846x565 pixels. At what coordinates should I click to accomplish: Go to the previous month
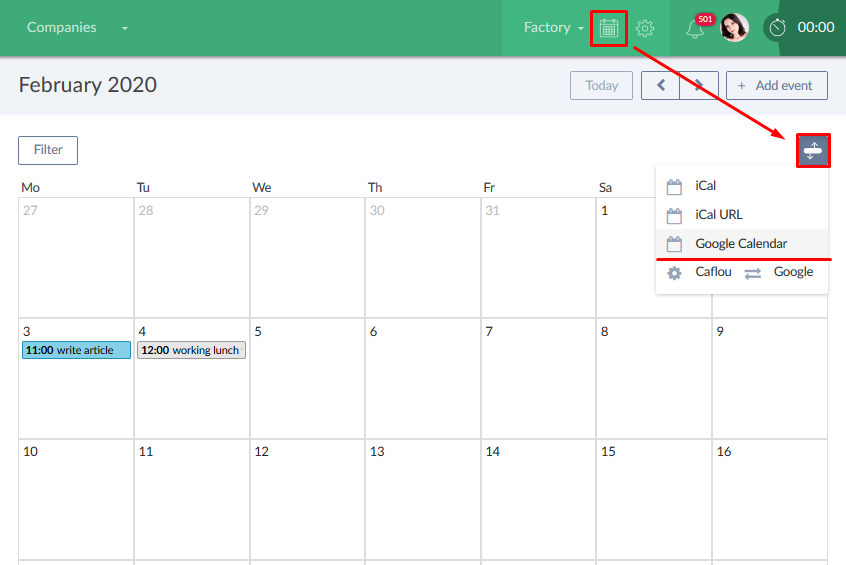point(660,86)
